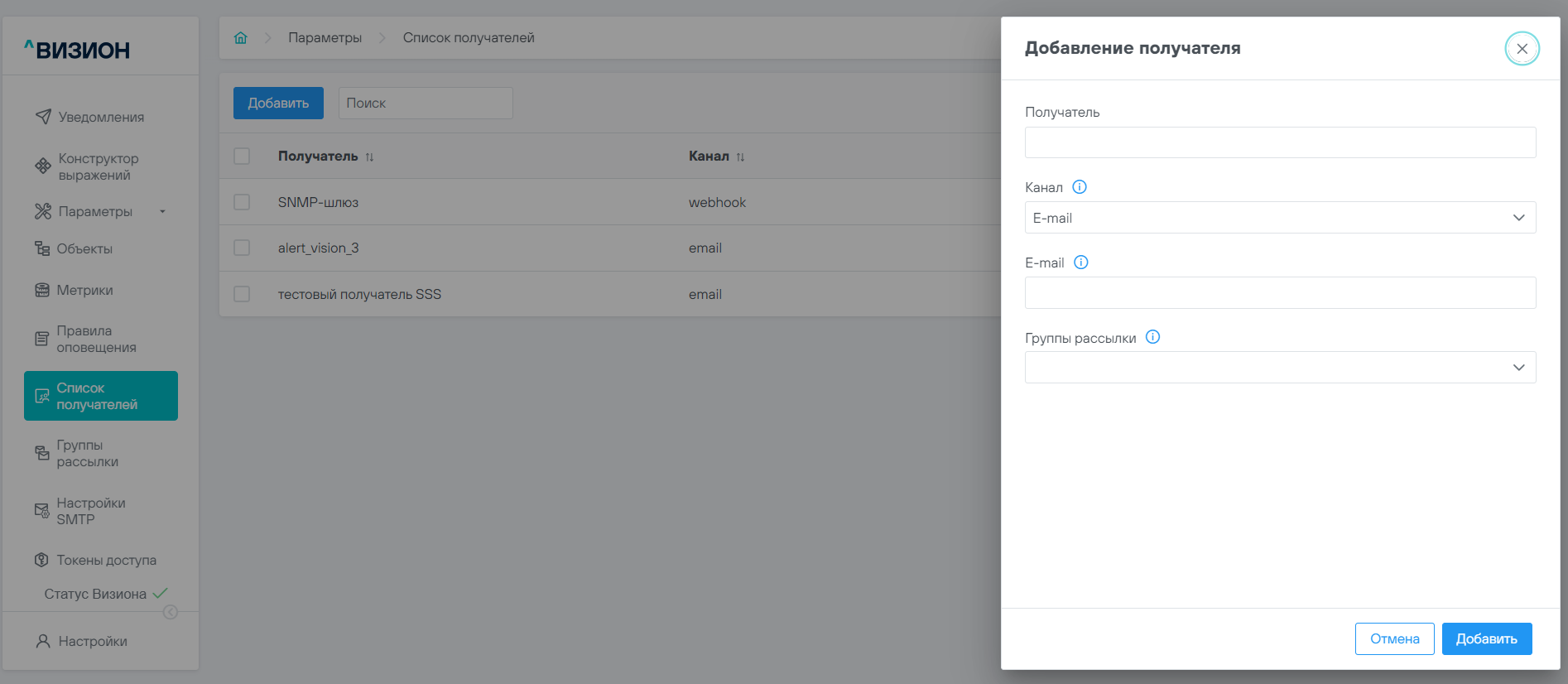Screen dimensions: 1568x684
Task: Check the тестовый получатель SSS row
Action: [242, 294]
